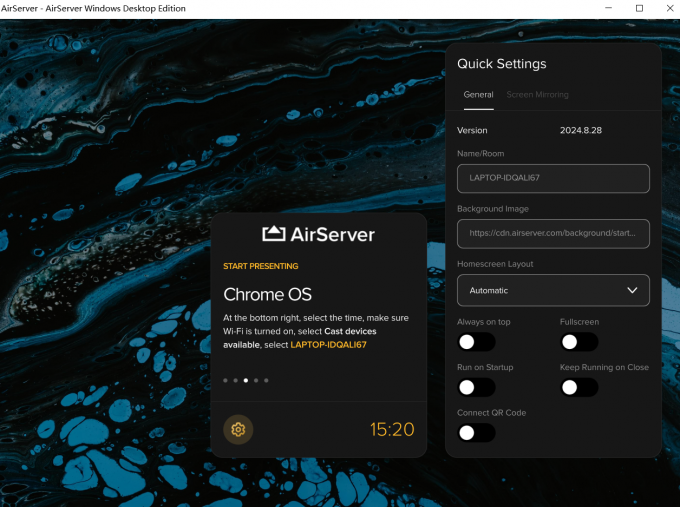Open the Screen Mirroring tab
680x507 pixels.
(537, 95)
